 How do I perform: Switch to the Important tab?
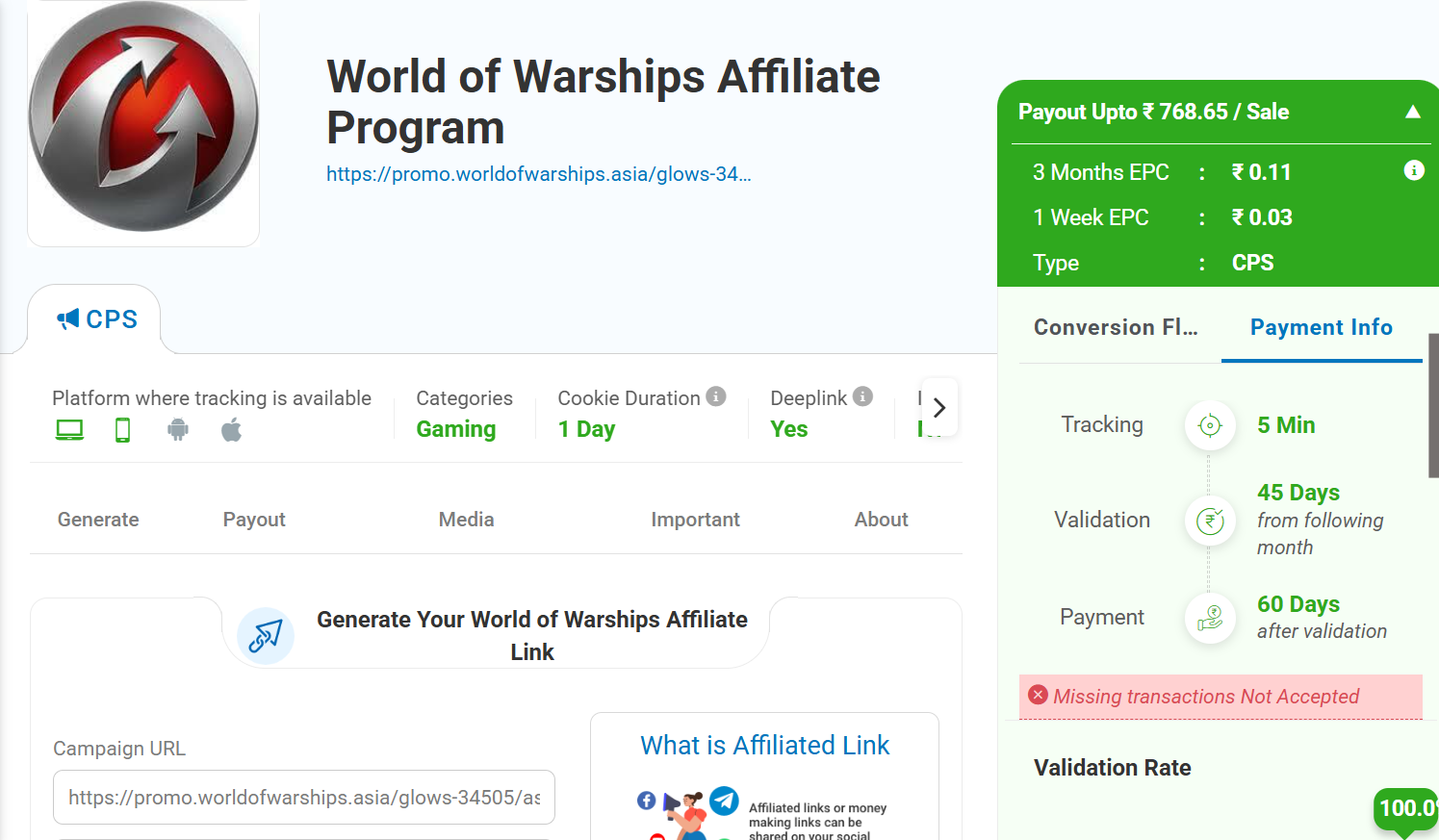[695, 520]
